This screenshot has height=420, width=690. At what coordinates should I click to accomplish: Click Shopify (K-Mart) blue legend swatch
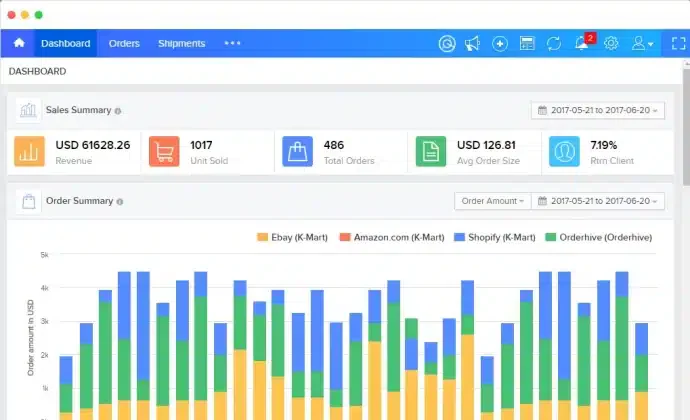[459, 237]
